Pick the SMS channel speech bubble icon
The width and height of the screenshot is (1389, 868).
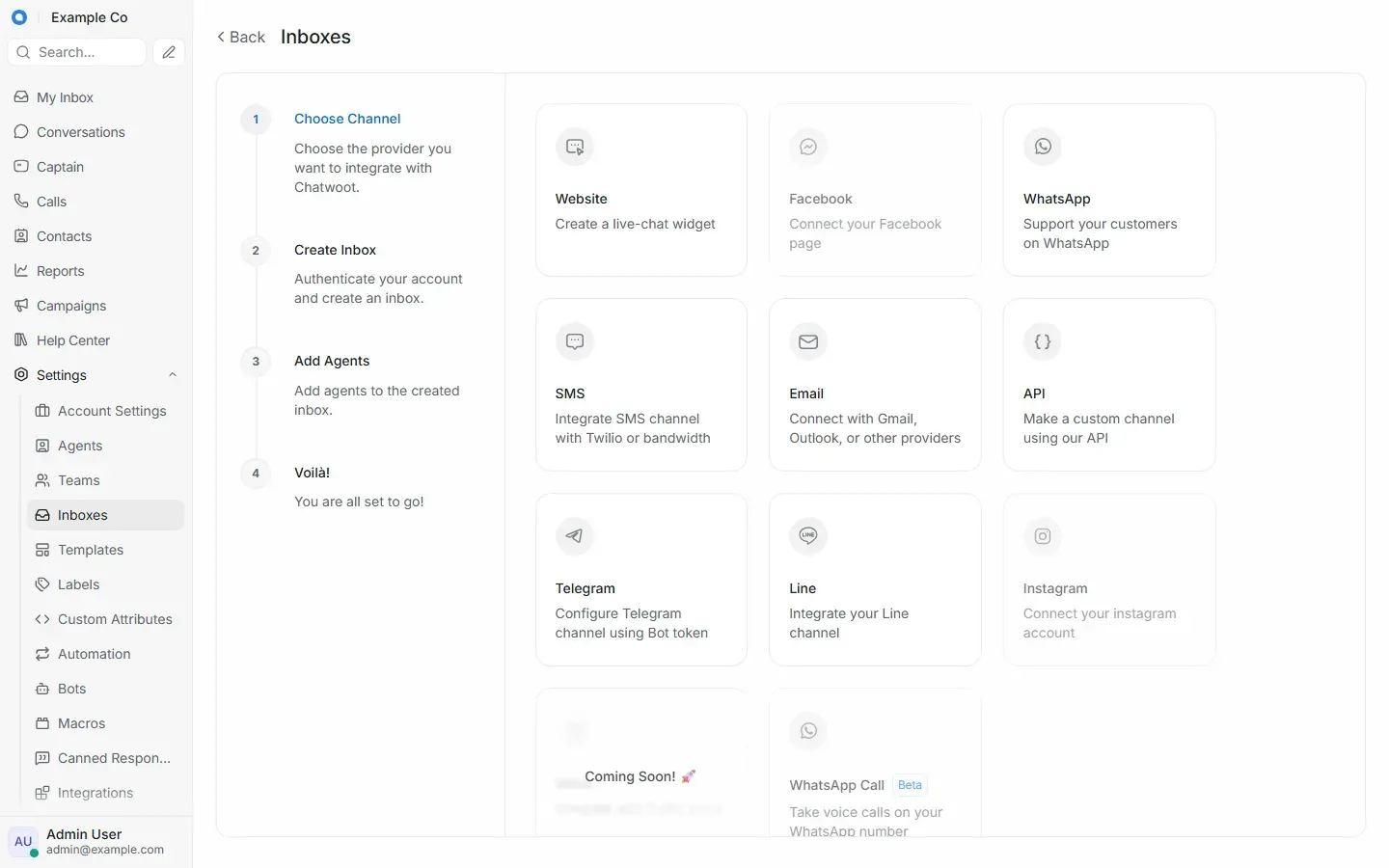click(x=575, y=341)
